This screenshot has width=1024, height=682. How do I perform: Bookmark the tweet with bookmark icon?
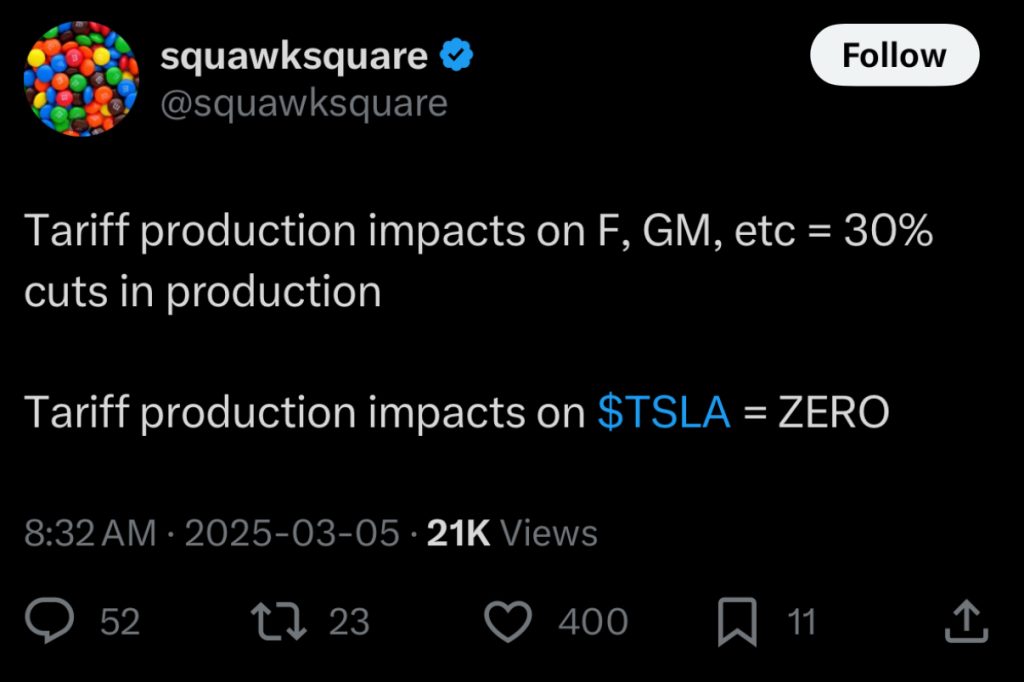[737, 622]
